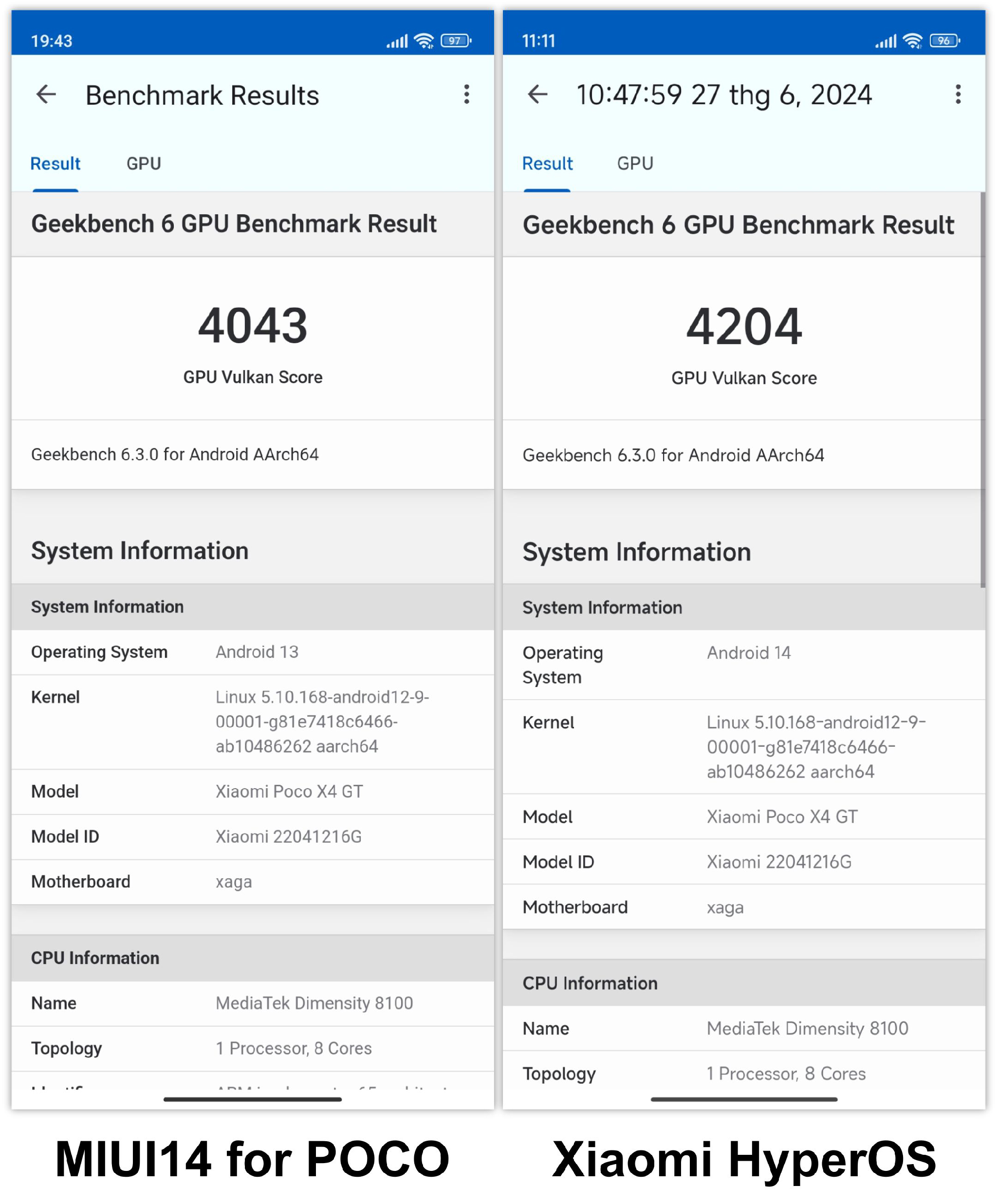Image resolution: width=997 pixels, height=1204 pixels.
Task: Tap Geekbench 6.3.0 version line on HyperOS screen
Action: point(673,456)
